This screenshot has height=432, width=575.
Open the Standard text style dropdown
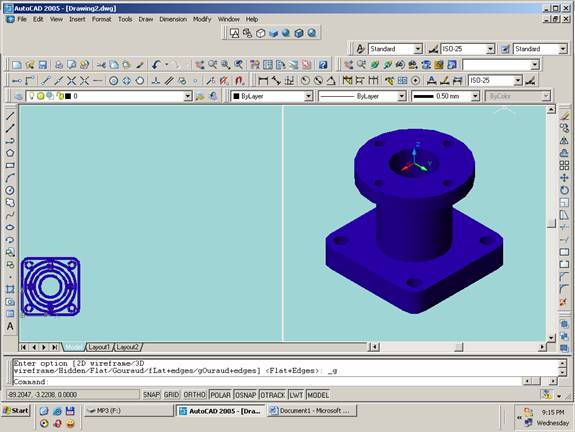click(x=418, y=49)
